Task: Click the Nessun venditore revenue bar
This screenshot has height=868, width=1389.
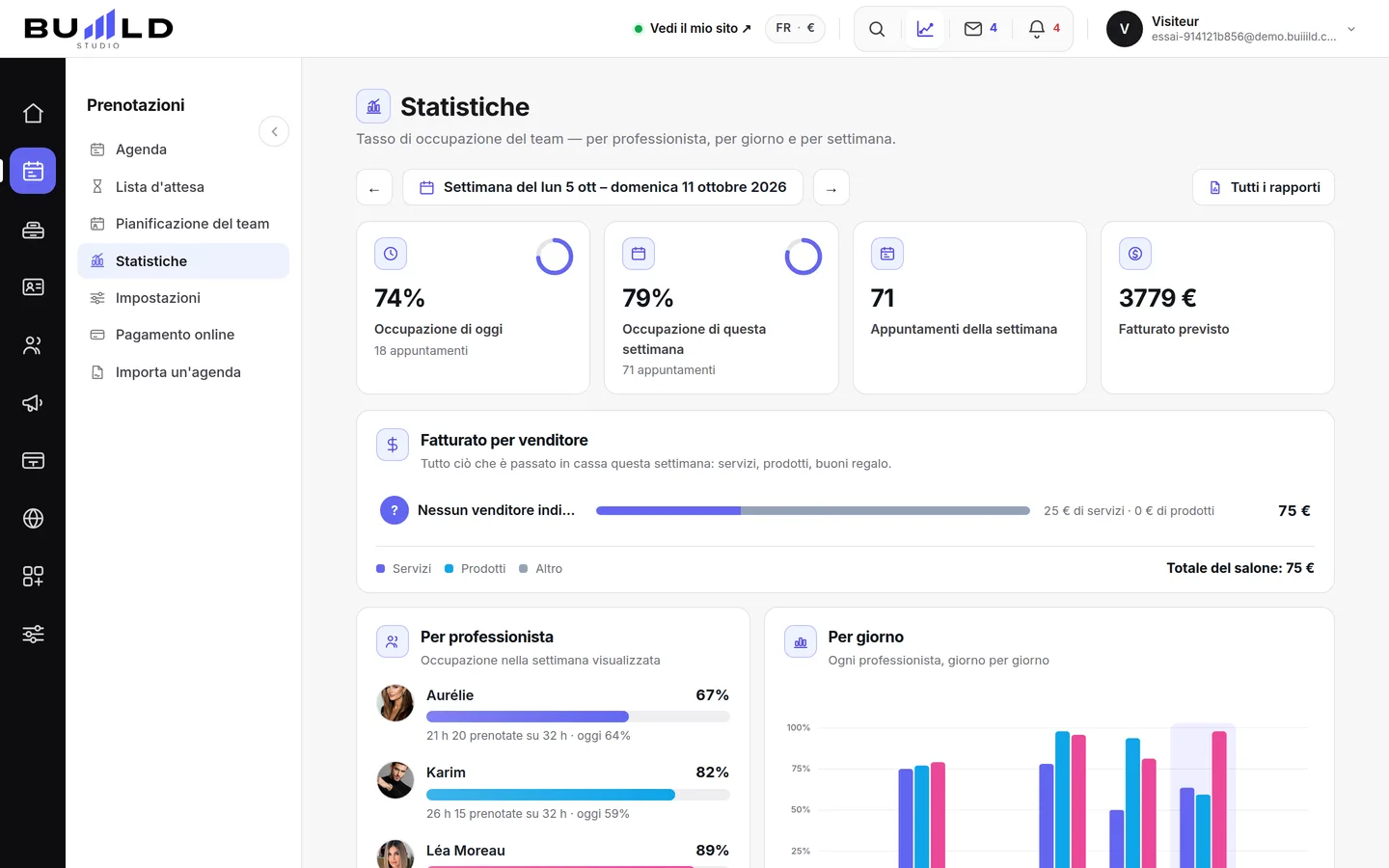Action: 813,510
